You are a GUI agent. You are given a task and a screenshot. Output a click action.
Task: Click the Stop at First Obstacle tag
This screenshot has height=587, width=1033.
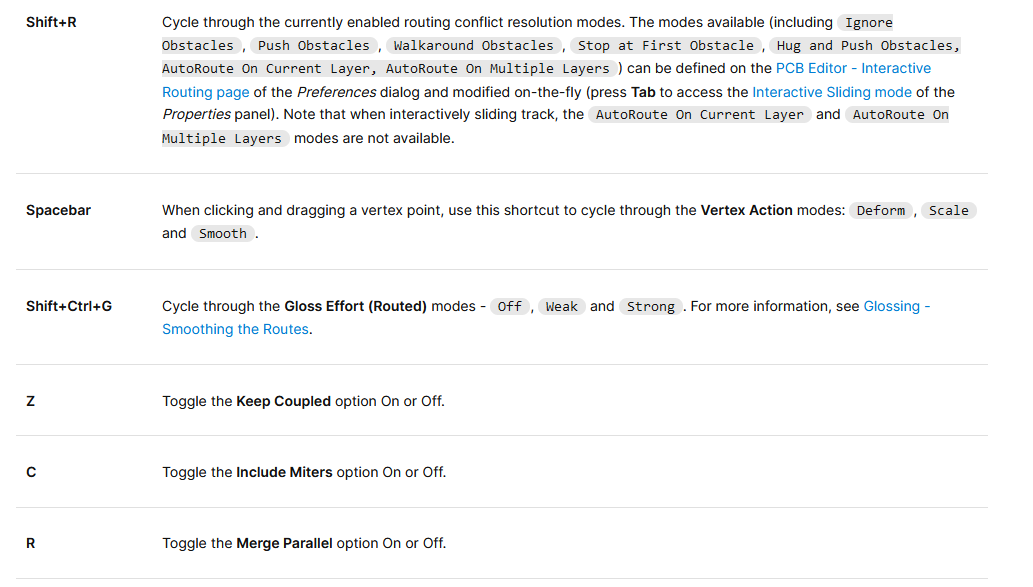(666, 45)
